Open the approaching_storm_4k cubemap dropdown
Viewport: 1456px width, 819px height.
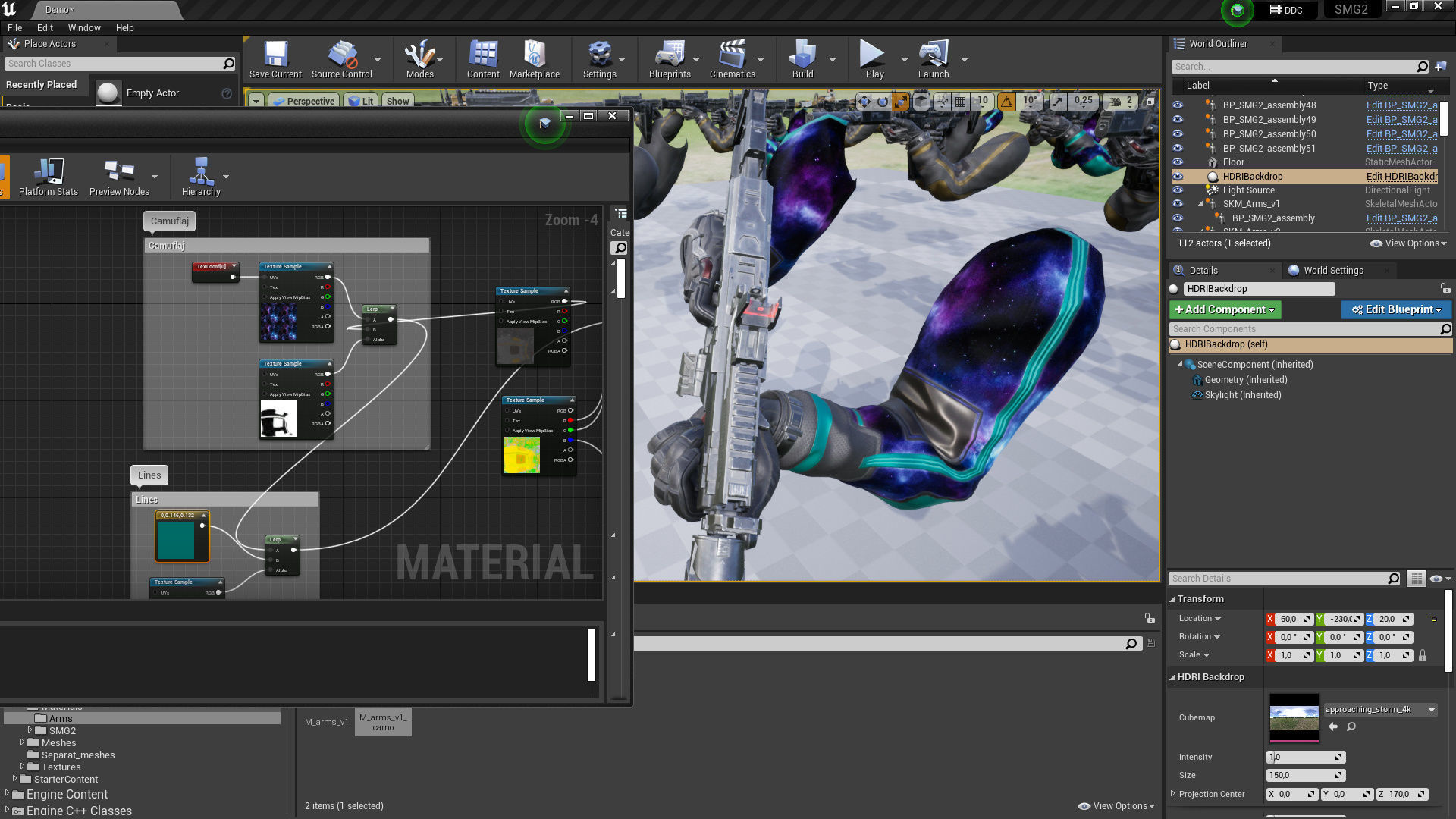1431,710
